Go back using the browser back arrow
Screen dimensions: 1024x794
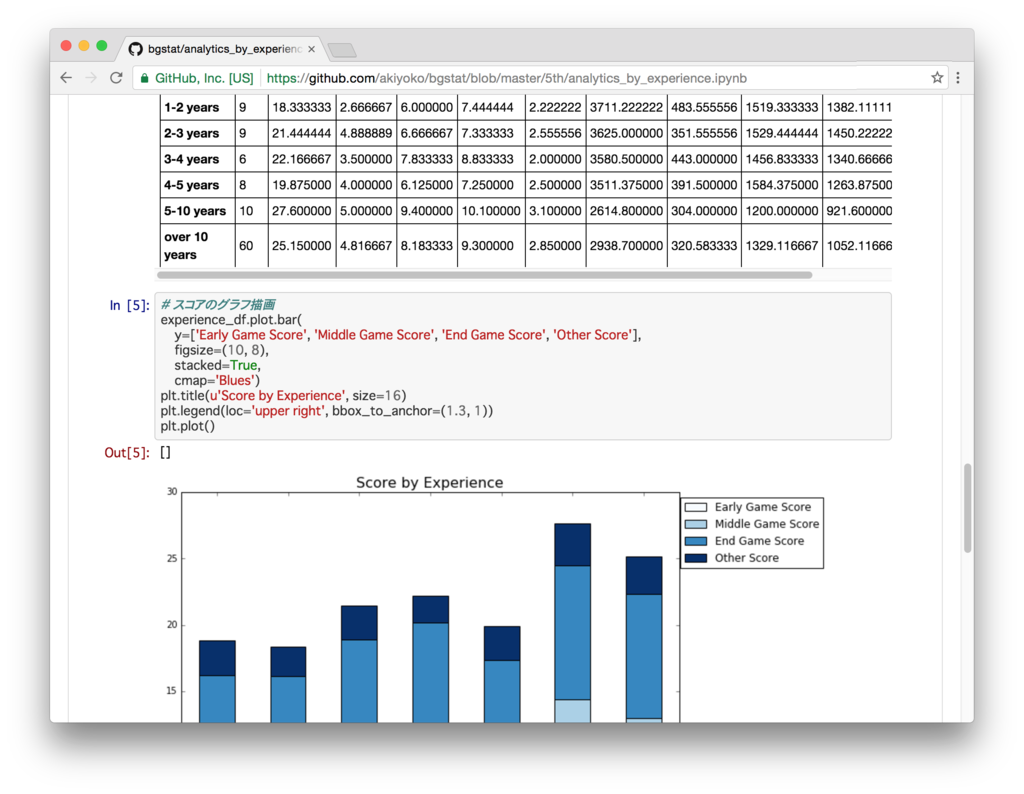(66, 78)
